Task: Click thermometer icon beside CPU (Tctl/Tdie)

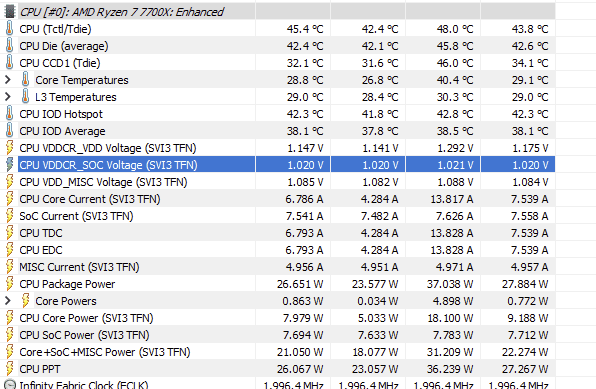Action: (x=10, y=29)
